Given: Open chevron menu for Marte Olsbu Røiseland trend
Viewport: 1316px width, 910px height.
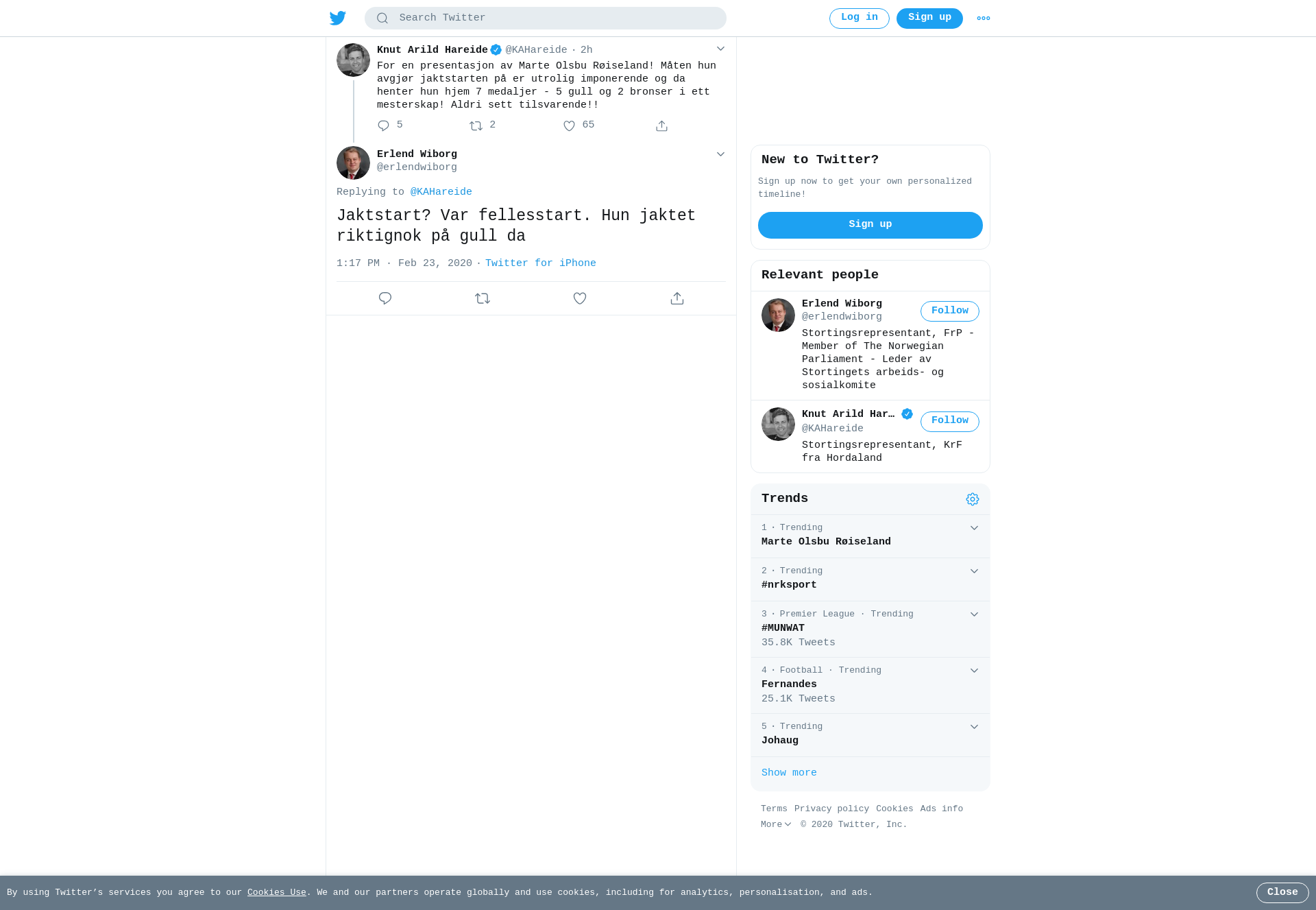Looking at the screenshot, I should (x=974, y=528).
